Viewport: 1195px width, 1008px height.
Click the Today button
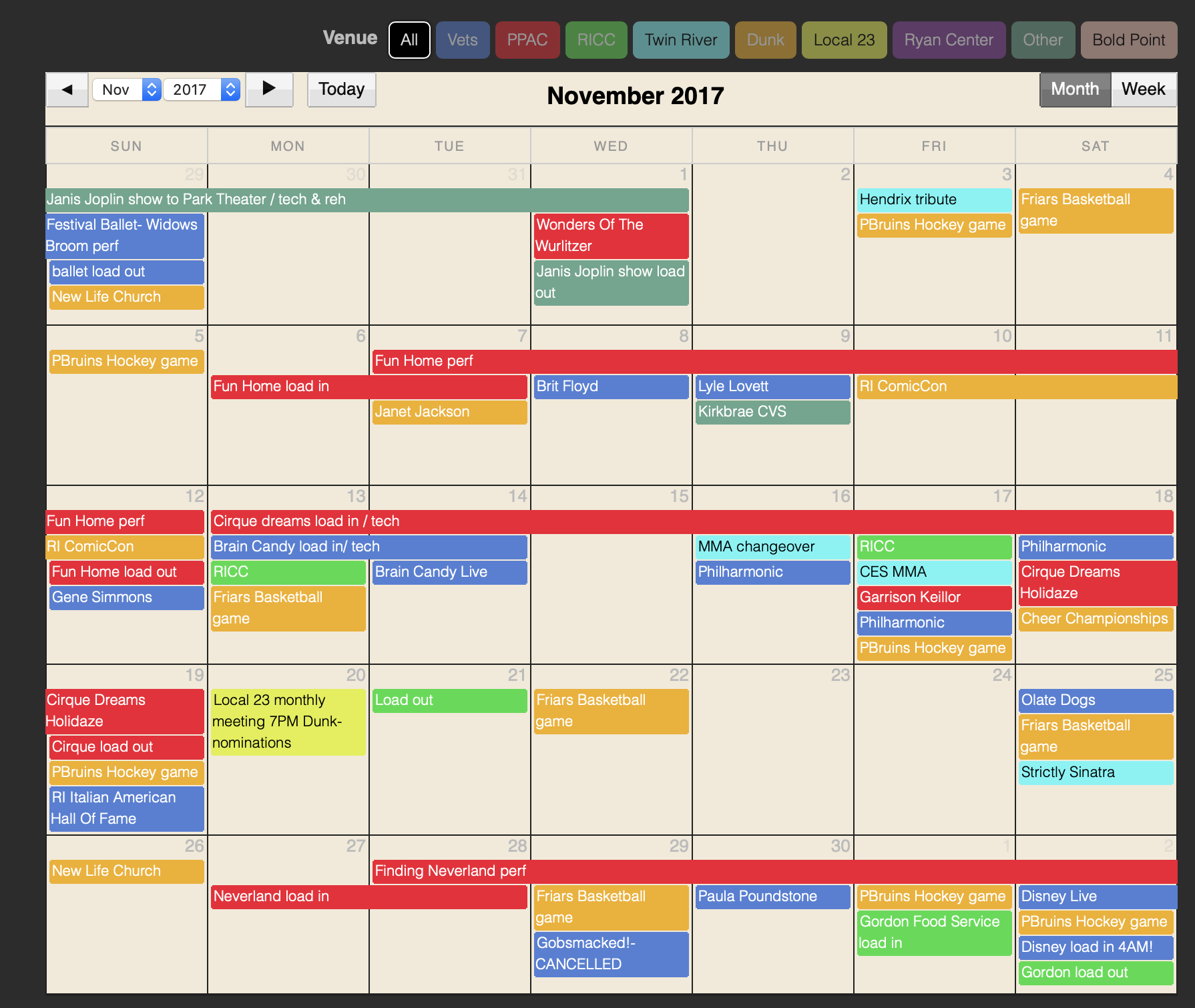coord(341,89)
